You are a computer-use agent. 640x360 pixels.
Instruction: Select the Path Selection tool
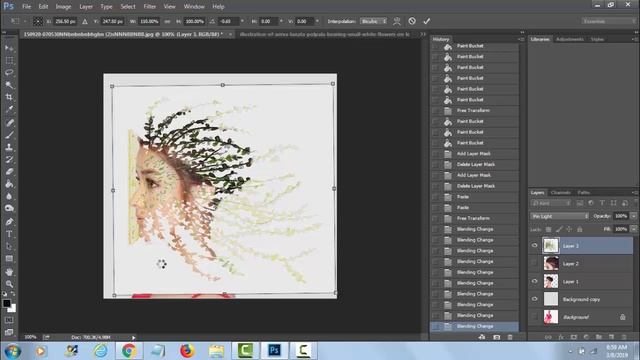point(9,246)
